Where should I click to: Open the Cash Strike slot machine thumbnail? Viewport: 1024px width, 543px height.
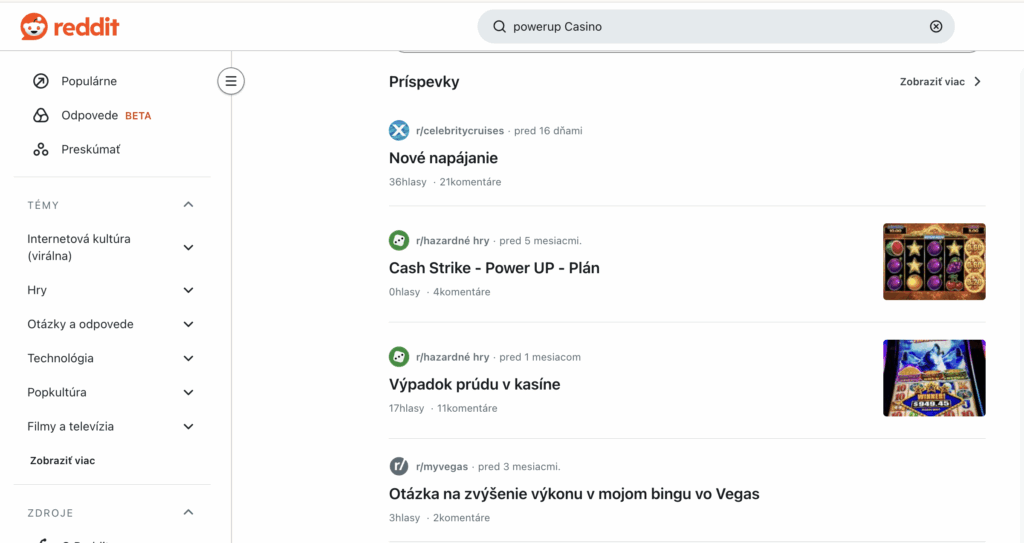tap(934, 262)
